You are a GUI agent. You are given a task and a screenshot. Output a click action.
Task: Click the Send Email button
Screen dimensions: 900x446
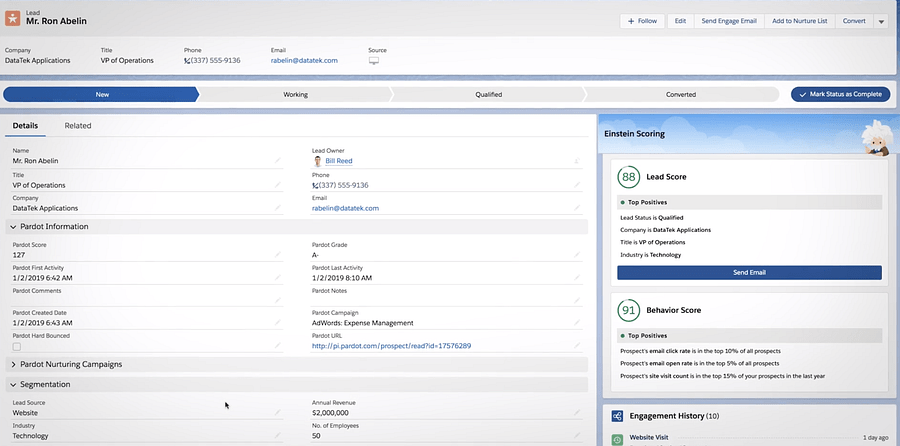[x=749, y=273]
